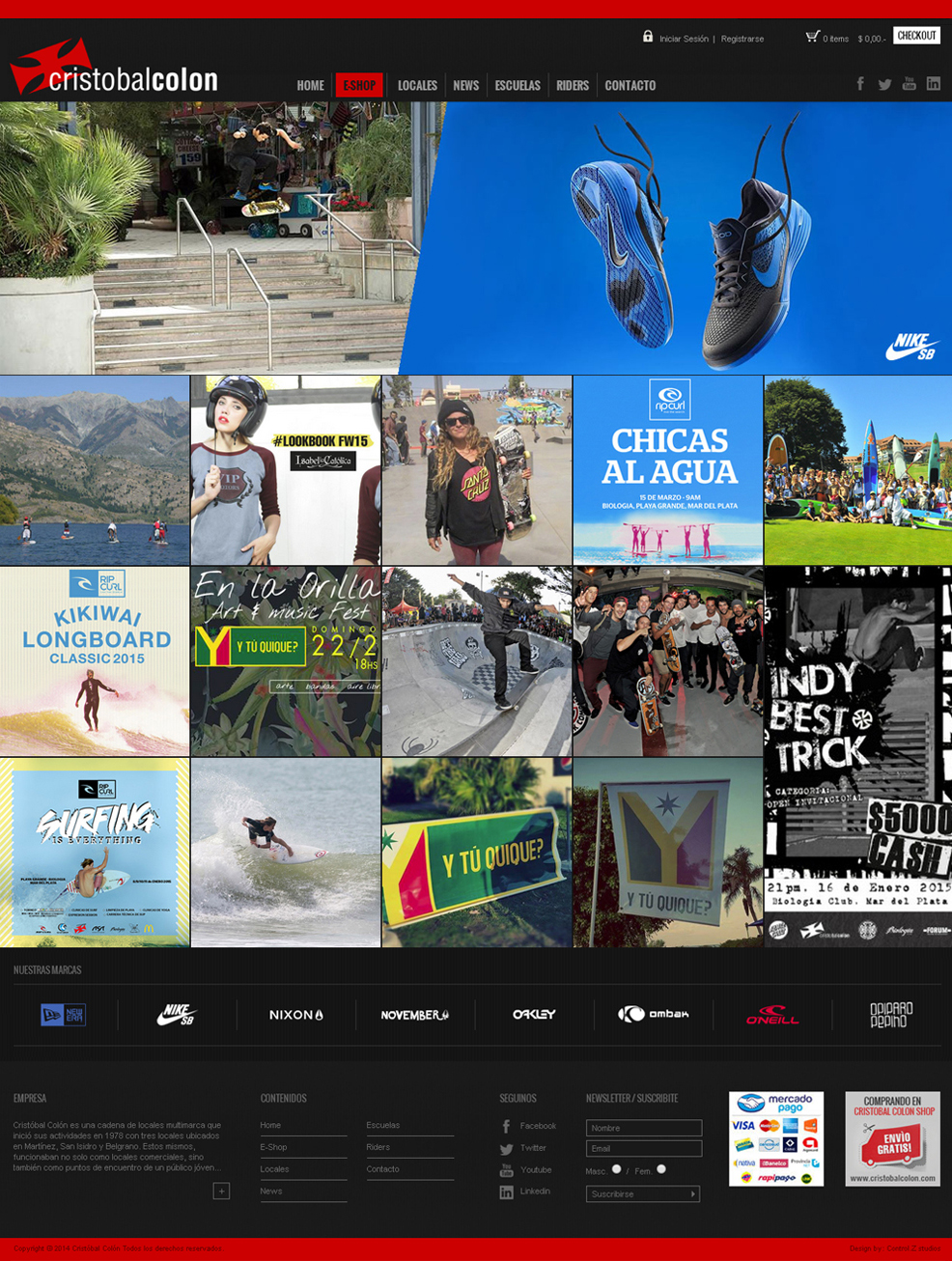
Task: Open the Y Tú Quique? flag photo tile
Action: click(x=668, y=853)
